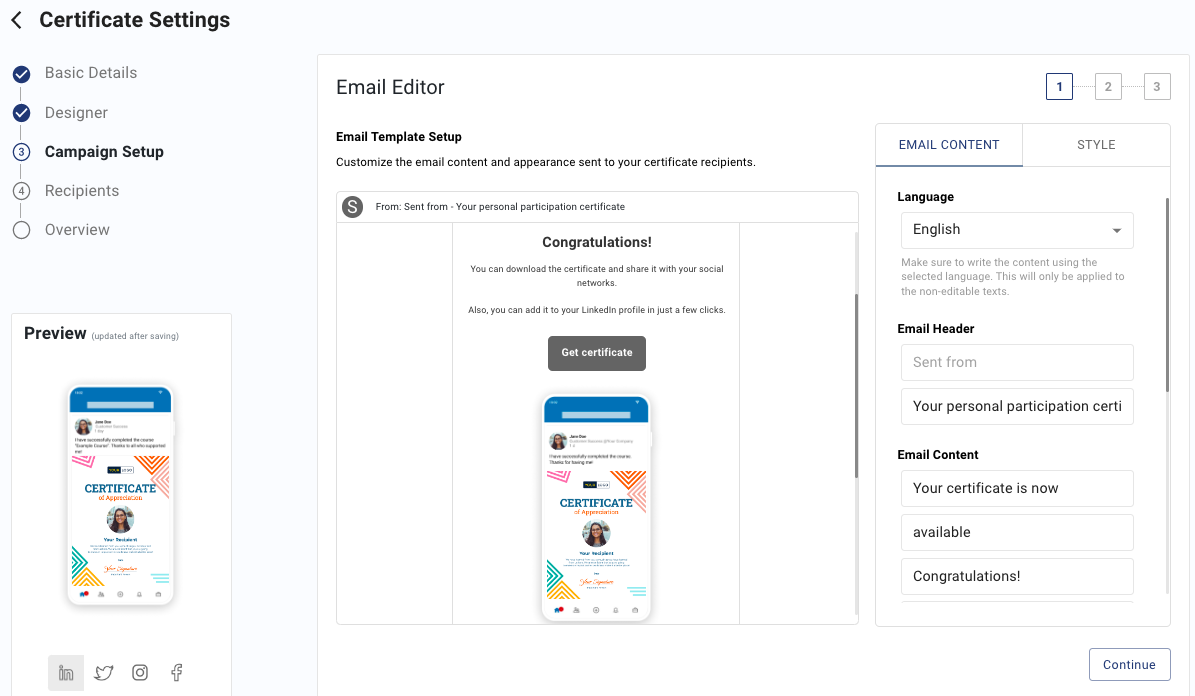Go back using the arrow beside Certificate Settings
Viewport: 1195px width, 696px height.
[17, 21]
